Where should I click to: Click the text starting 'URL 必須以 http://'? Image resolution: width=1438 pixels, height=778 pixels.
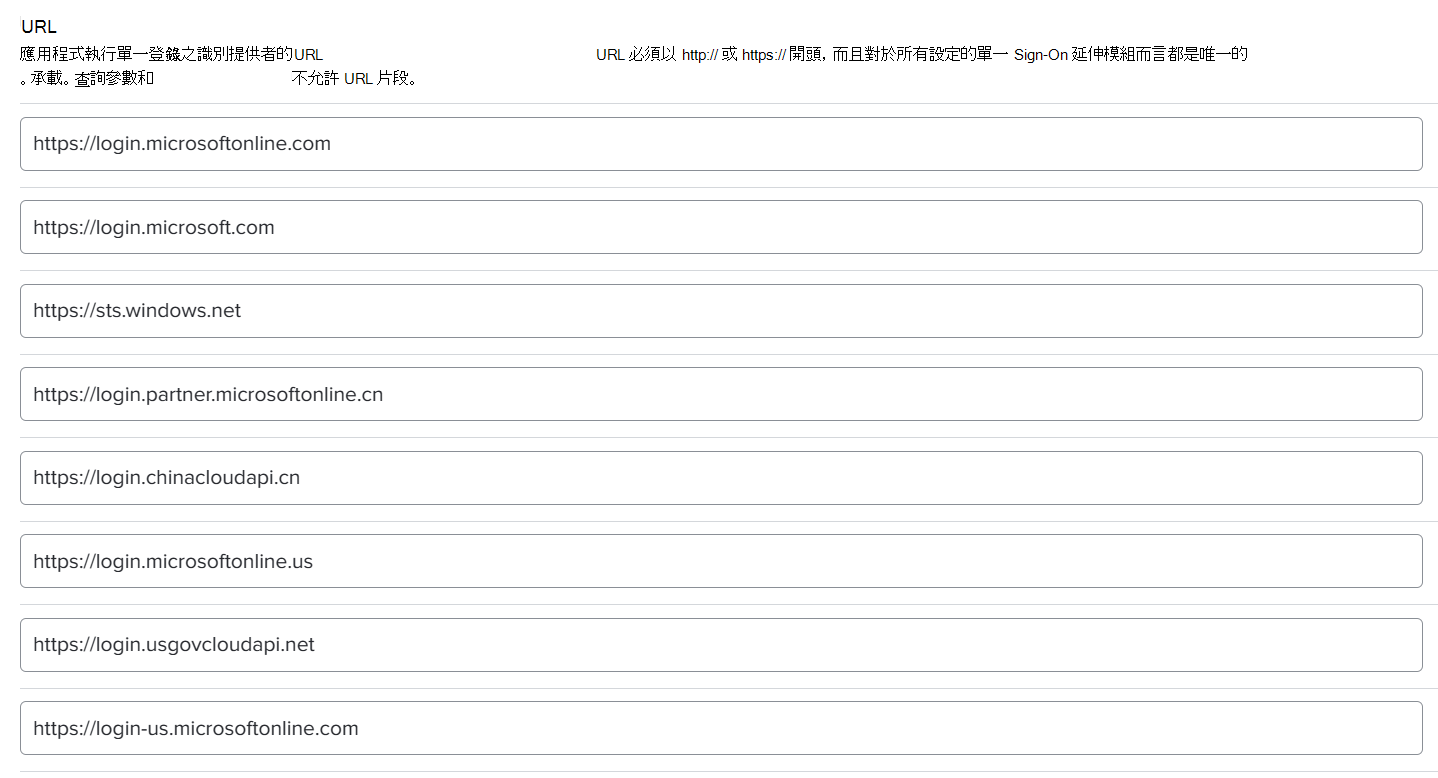921,54
